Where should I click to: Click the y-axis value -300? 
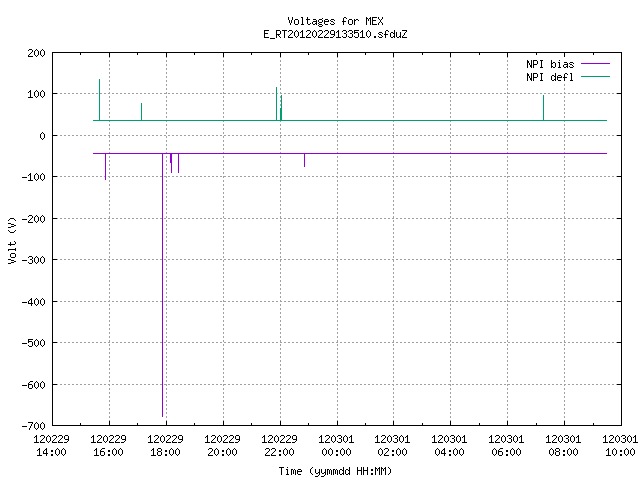[33, 260]
